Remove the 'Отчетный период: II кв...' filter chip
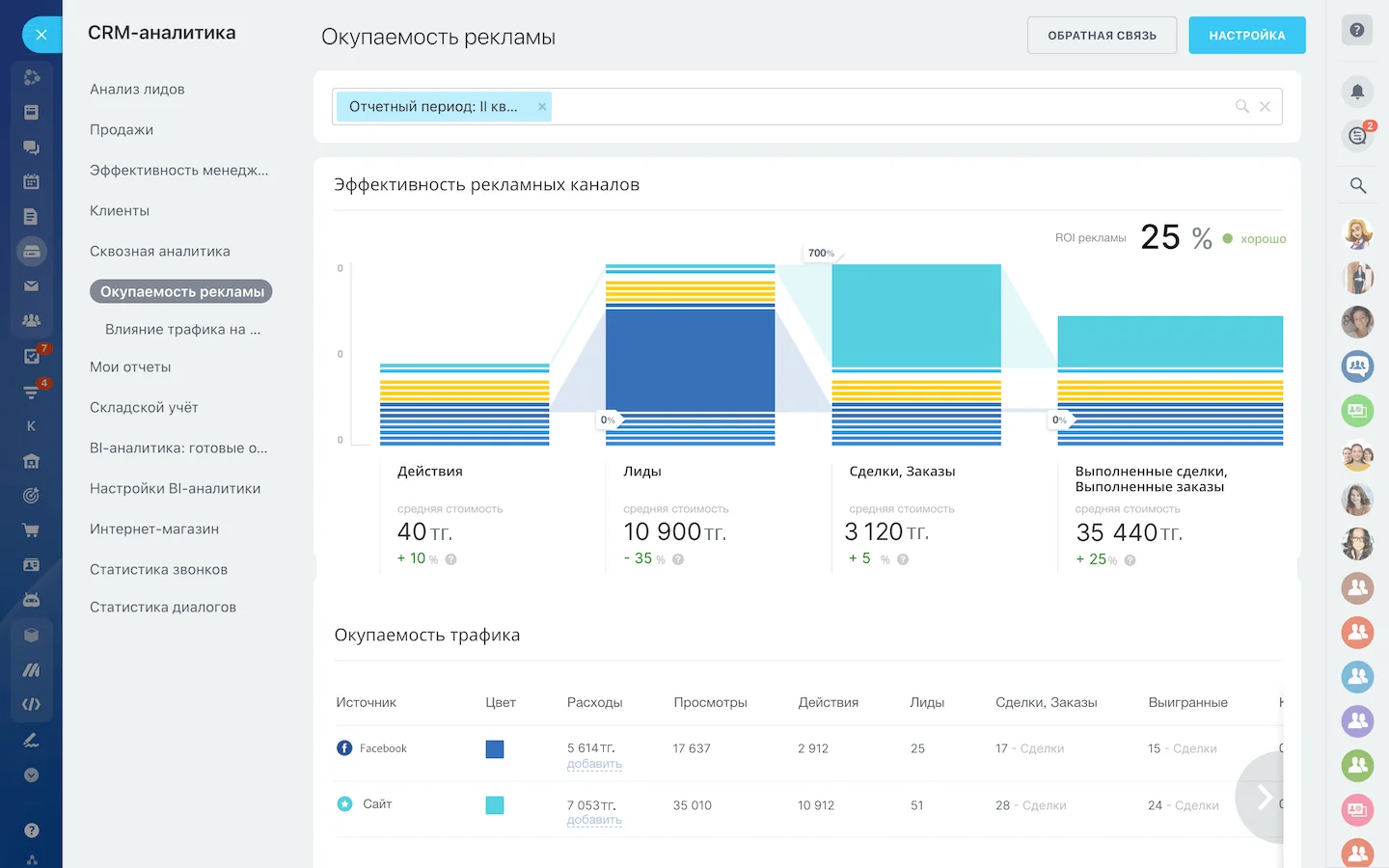The width and height of the screenshot is (1389, 868). [542, 106]
